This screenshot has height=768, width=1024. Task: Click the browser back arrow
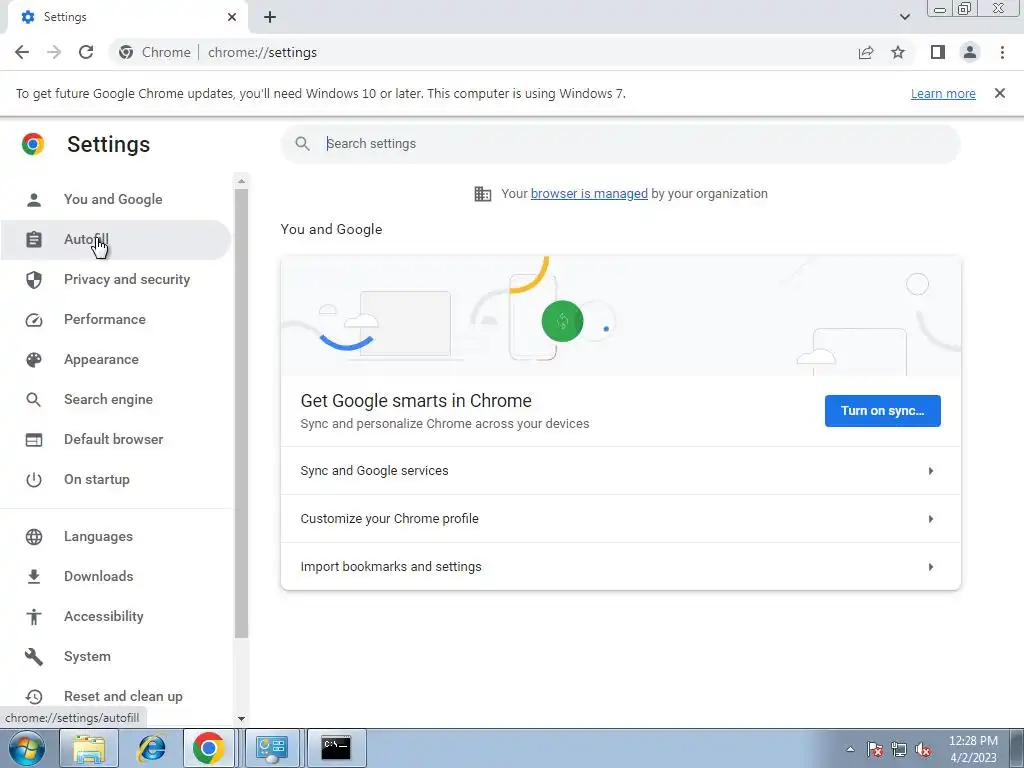(x=22, y=52)
